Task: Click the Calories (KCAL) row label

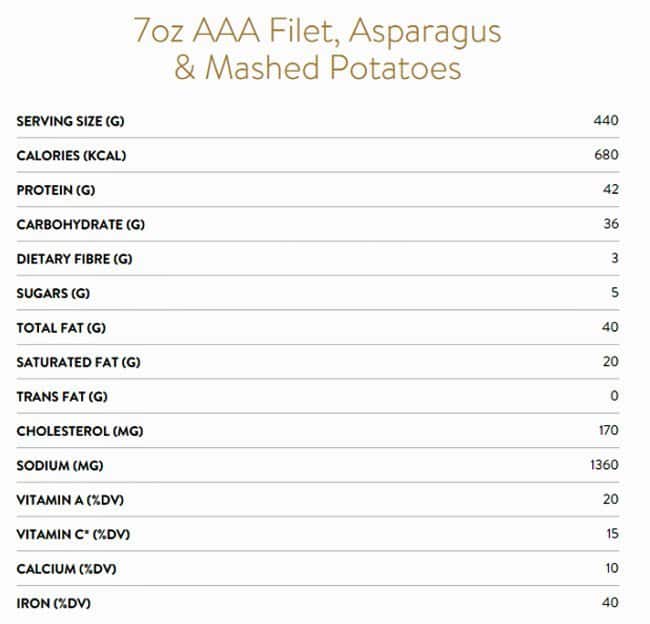Action: (71, 155)
